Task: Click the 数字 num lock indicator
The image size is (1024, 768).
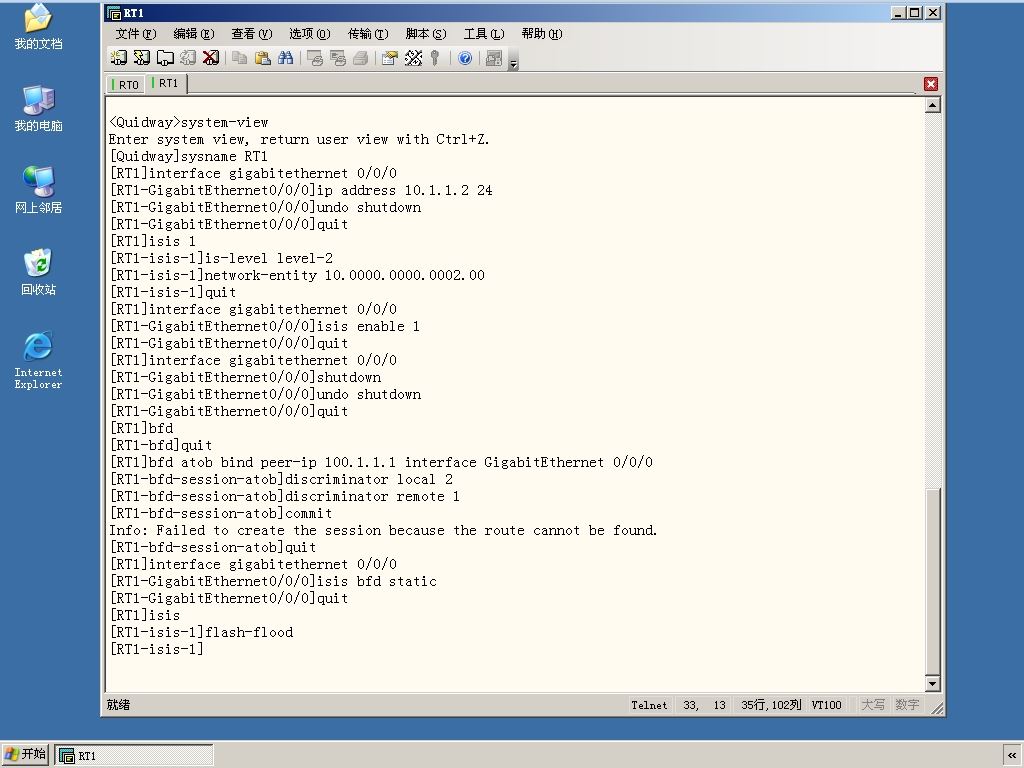Action: 908,705
